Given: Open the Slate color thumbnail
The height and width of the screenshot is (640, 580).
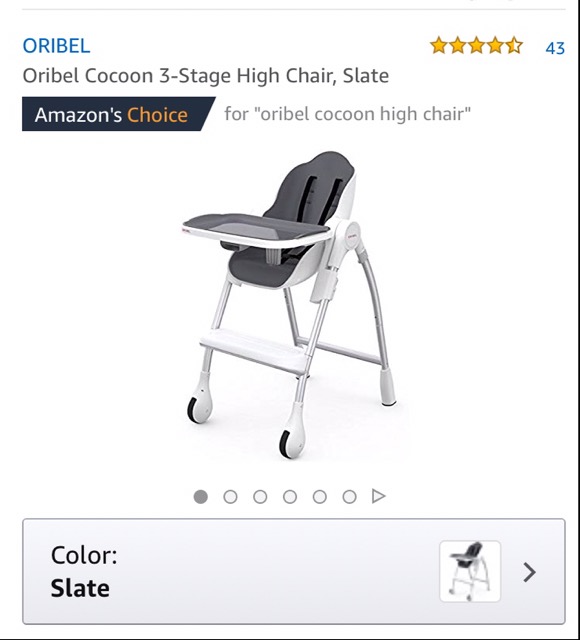Looking at the screenshot, I should 470,571.
